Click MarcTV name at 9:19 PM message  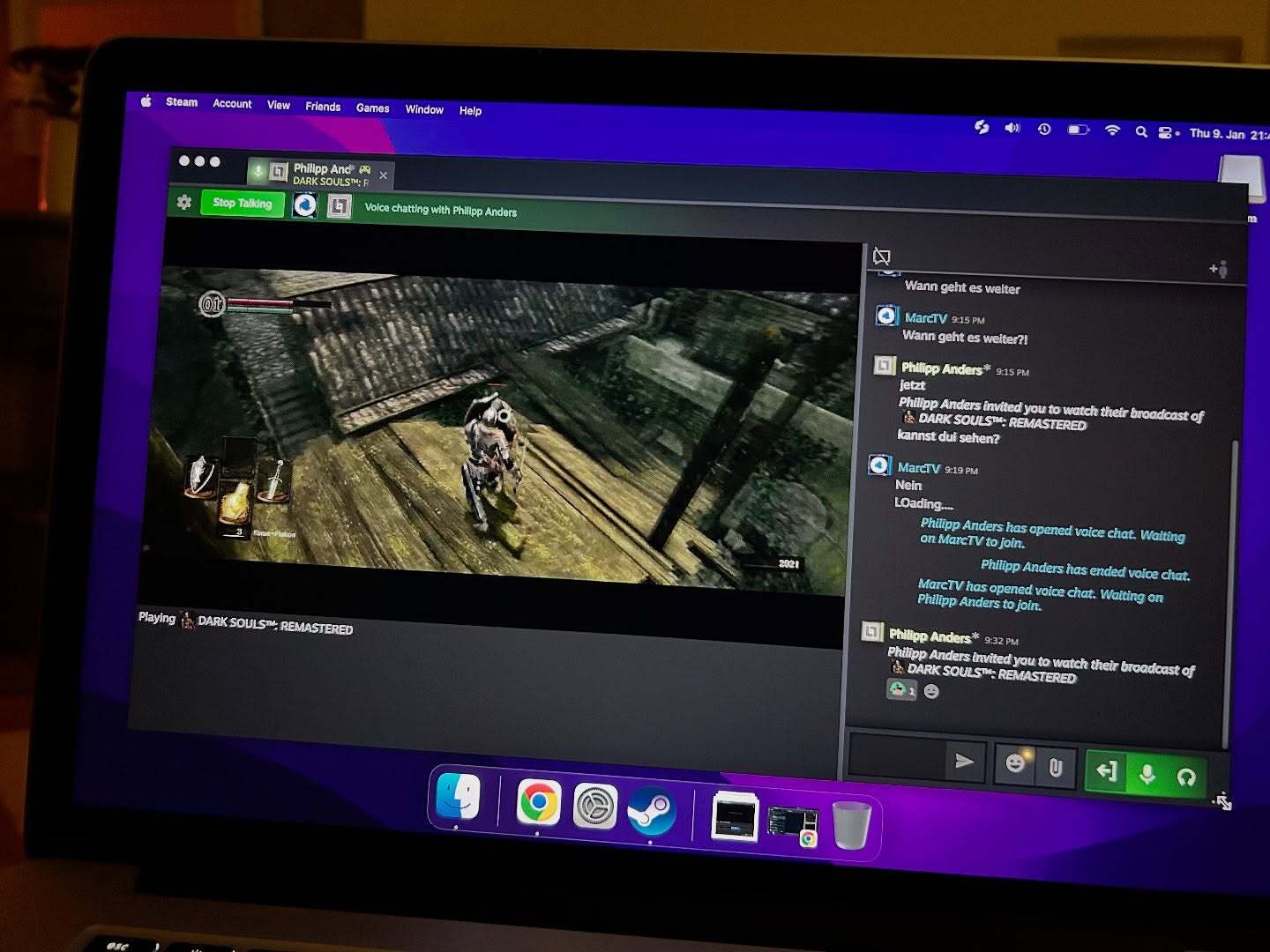coord(918,468)
